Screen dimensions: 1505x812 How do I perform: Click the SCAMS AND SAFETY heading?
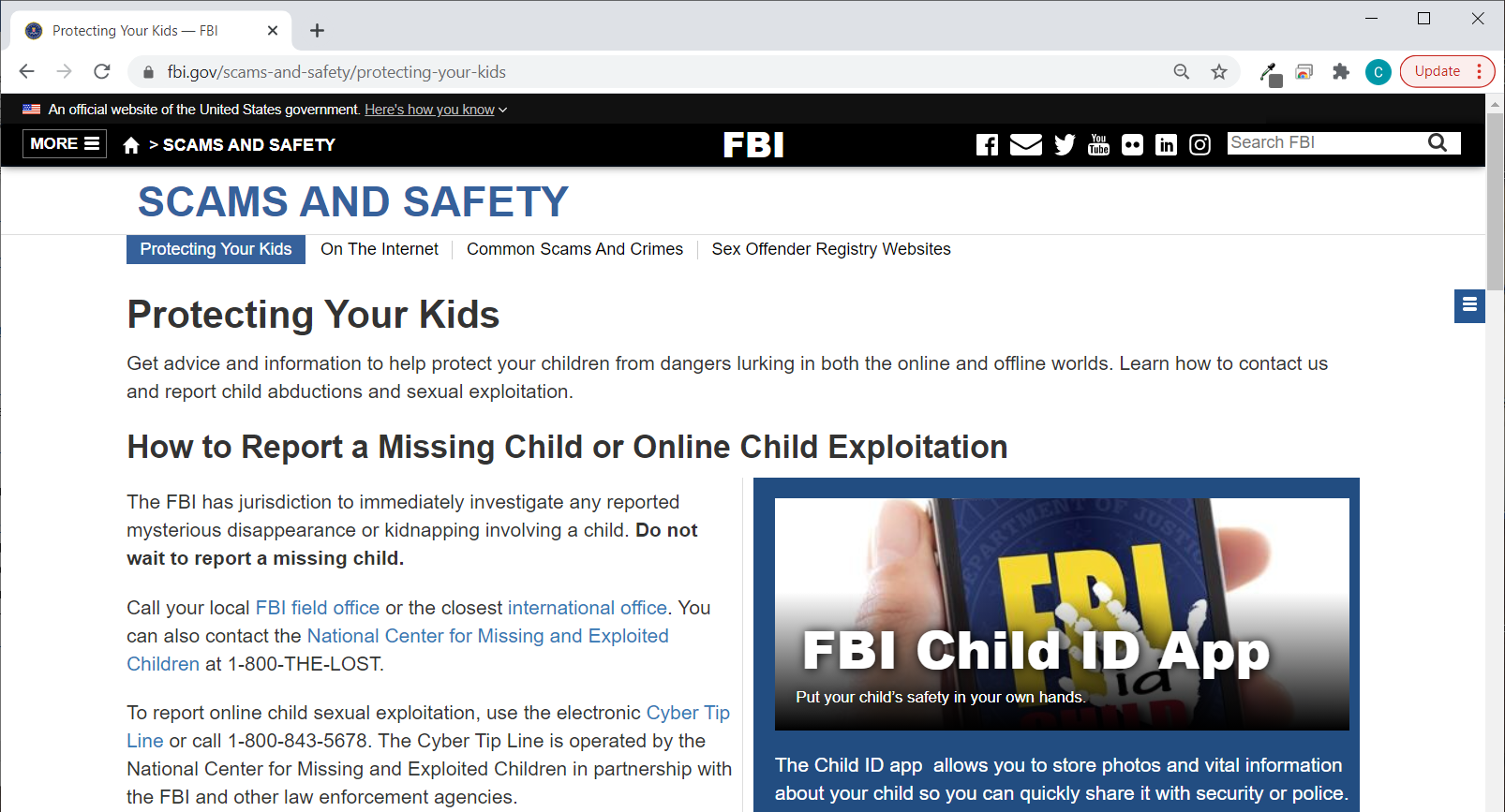click(x=353, y=201)
